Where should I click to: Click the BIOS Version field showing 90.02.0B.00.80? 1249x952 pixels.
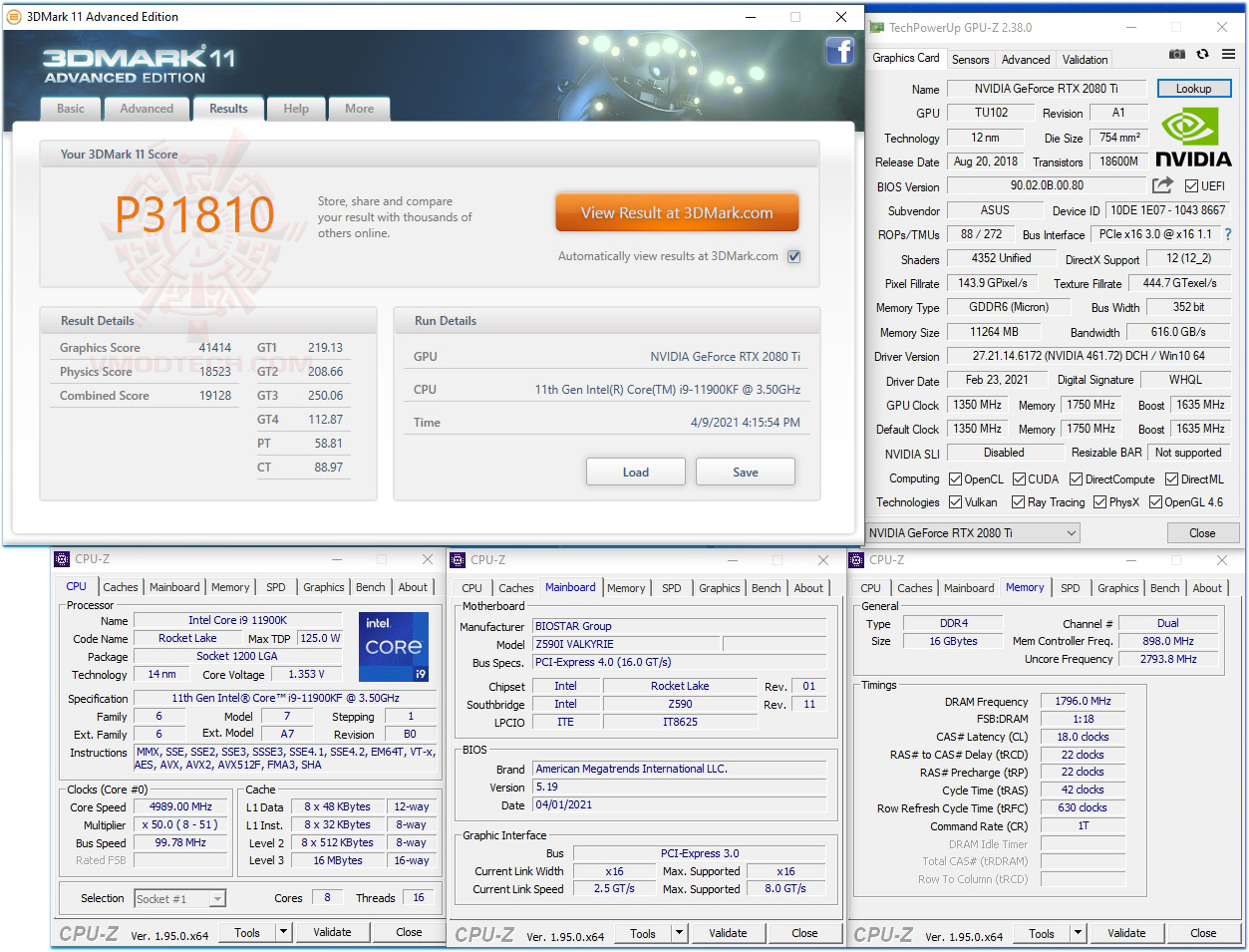tap(1046, 185)
